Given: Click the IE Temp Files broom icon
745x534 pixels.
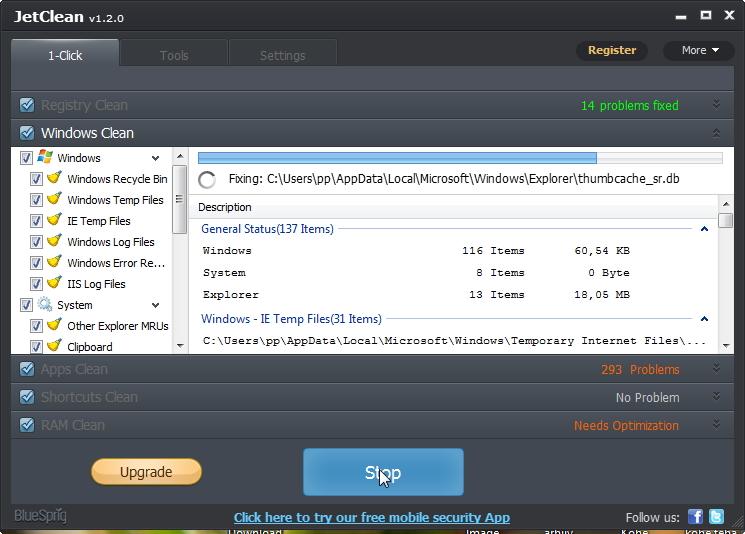Looking at the screenshot, I should (55, 221).
